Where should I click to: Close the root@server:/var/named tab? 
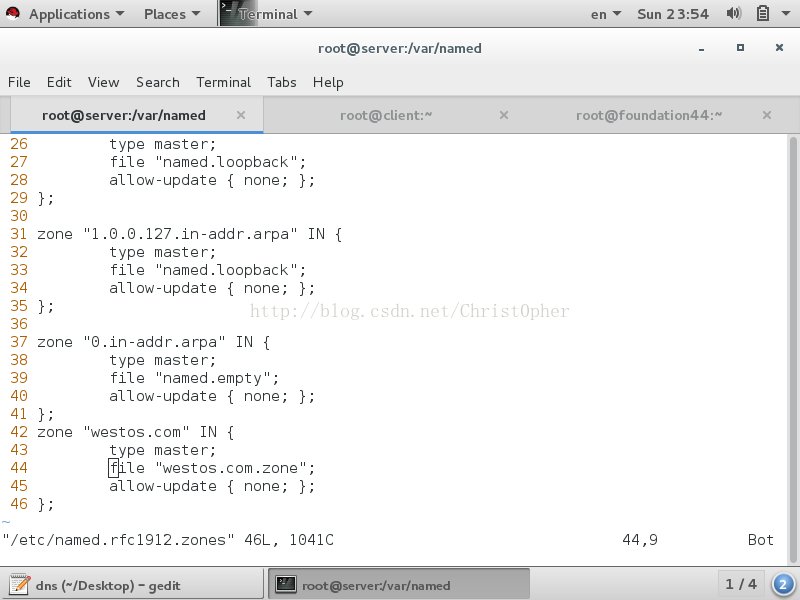(241, 115)
